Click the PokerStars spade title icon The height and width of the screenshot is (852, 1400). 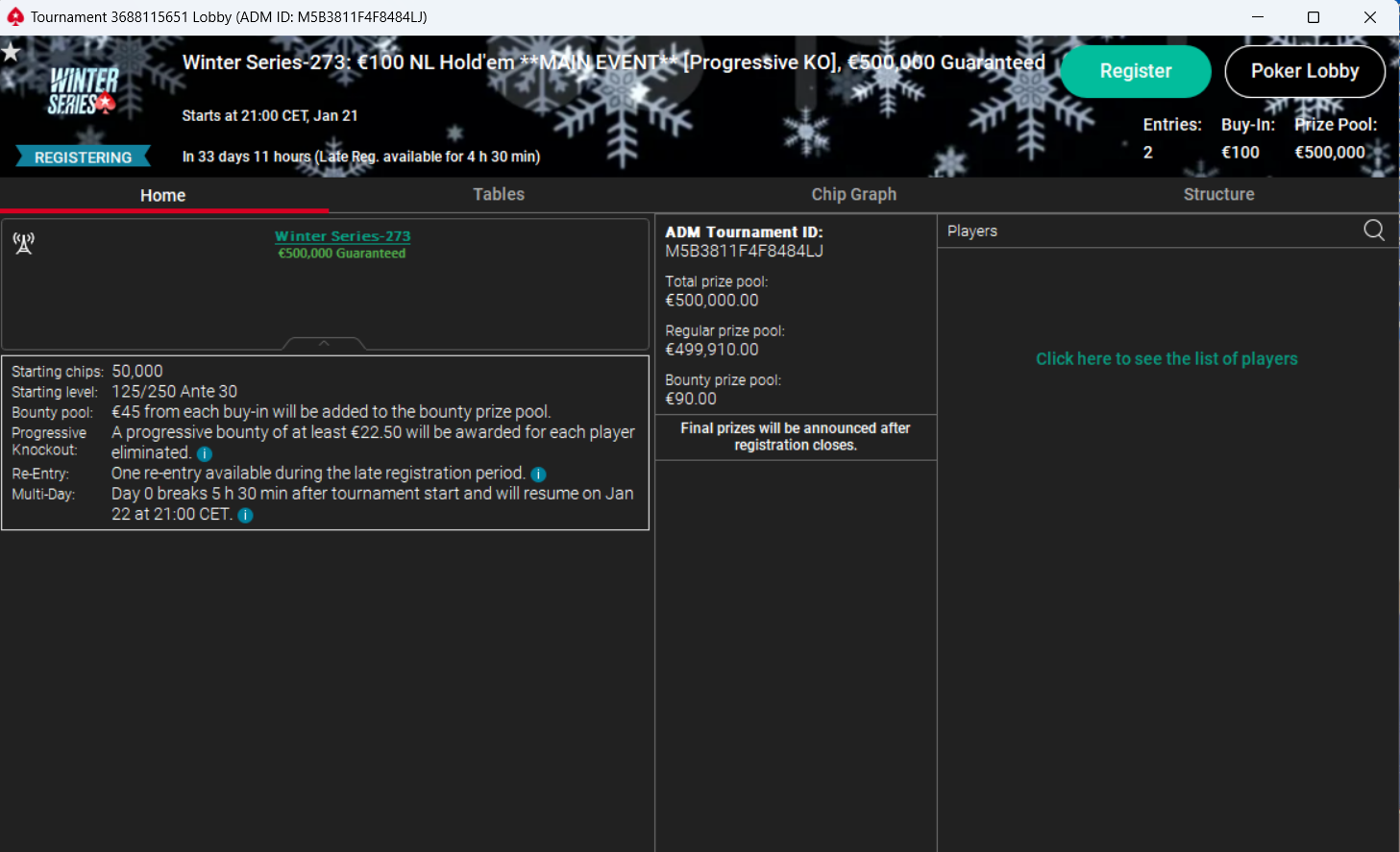click(x=15, y=17)
